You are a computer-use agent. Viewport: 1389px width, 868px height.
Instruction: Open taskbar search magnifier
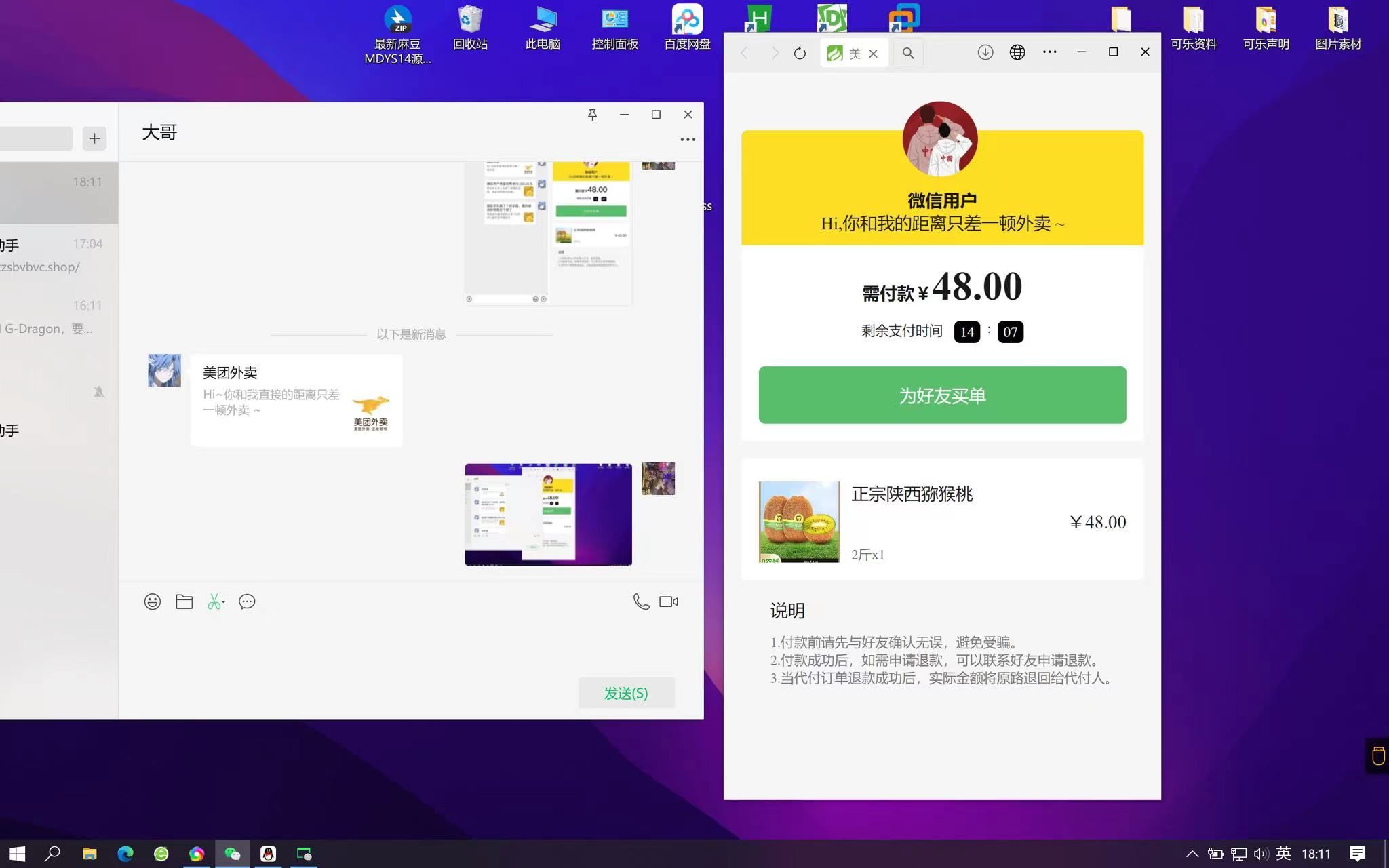pyautogui.click(x=52, y=854)
